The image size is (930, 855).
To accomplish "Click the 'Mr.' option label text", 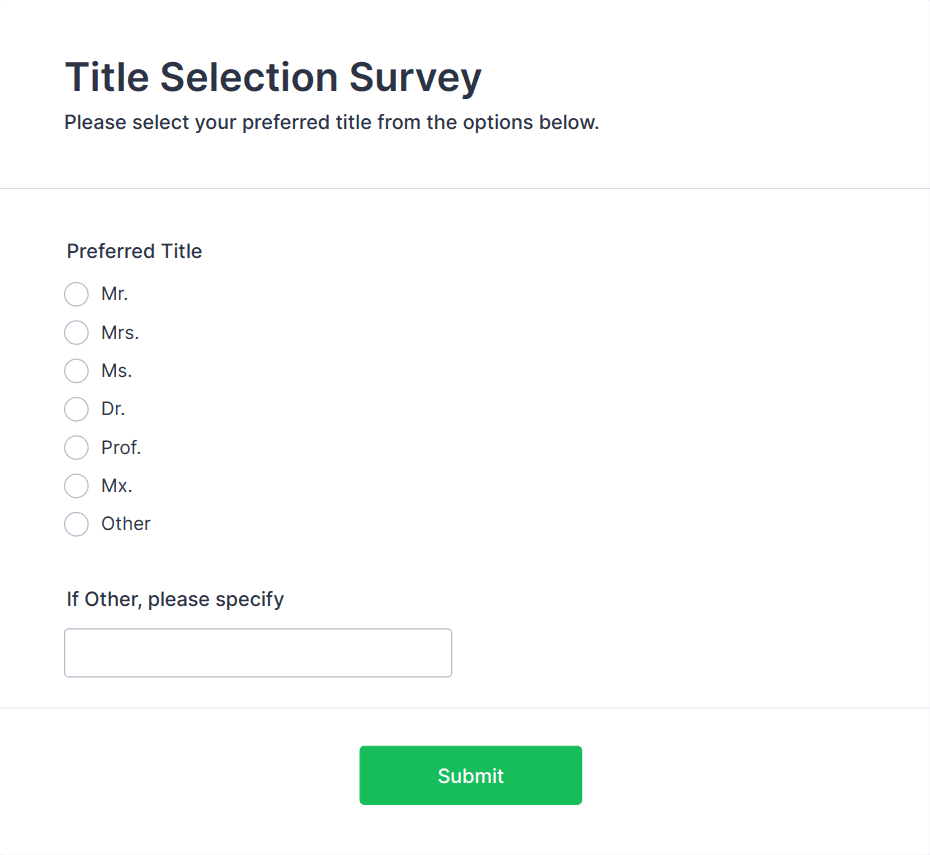I will click(x=115, y=294).
